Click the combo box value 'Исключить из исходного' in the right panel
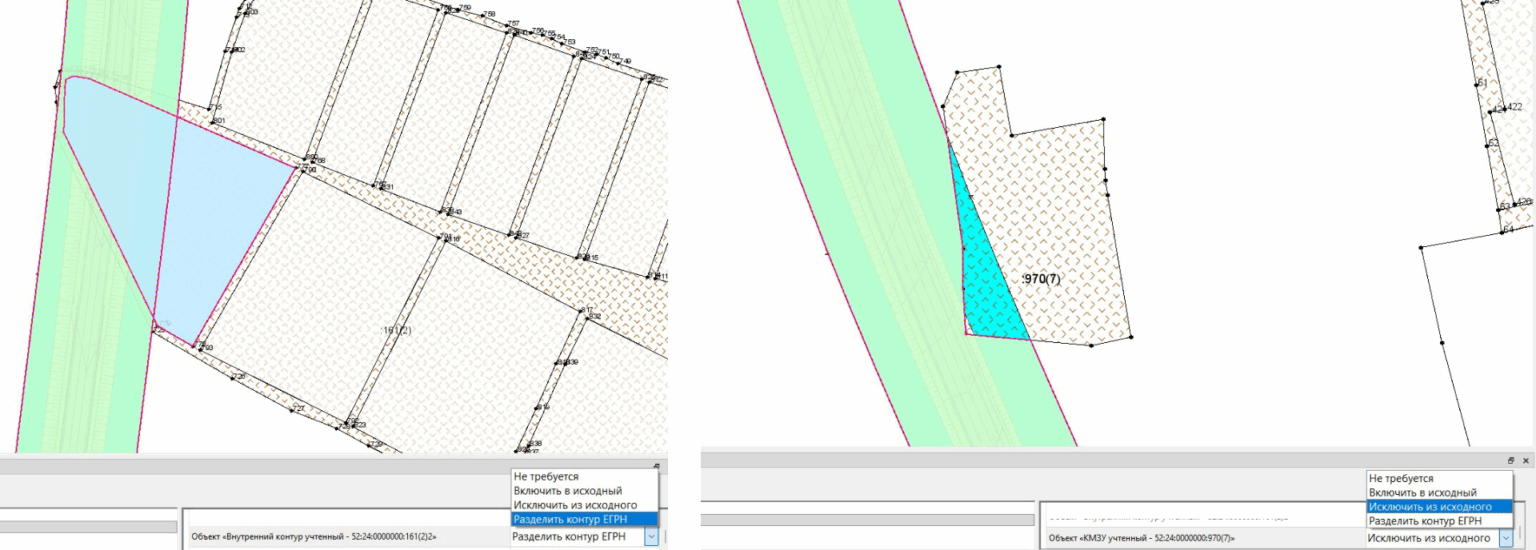The width and height of the screenshot is (1536, 550). pos(1427,538)
